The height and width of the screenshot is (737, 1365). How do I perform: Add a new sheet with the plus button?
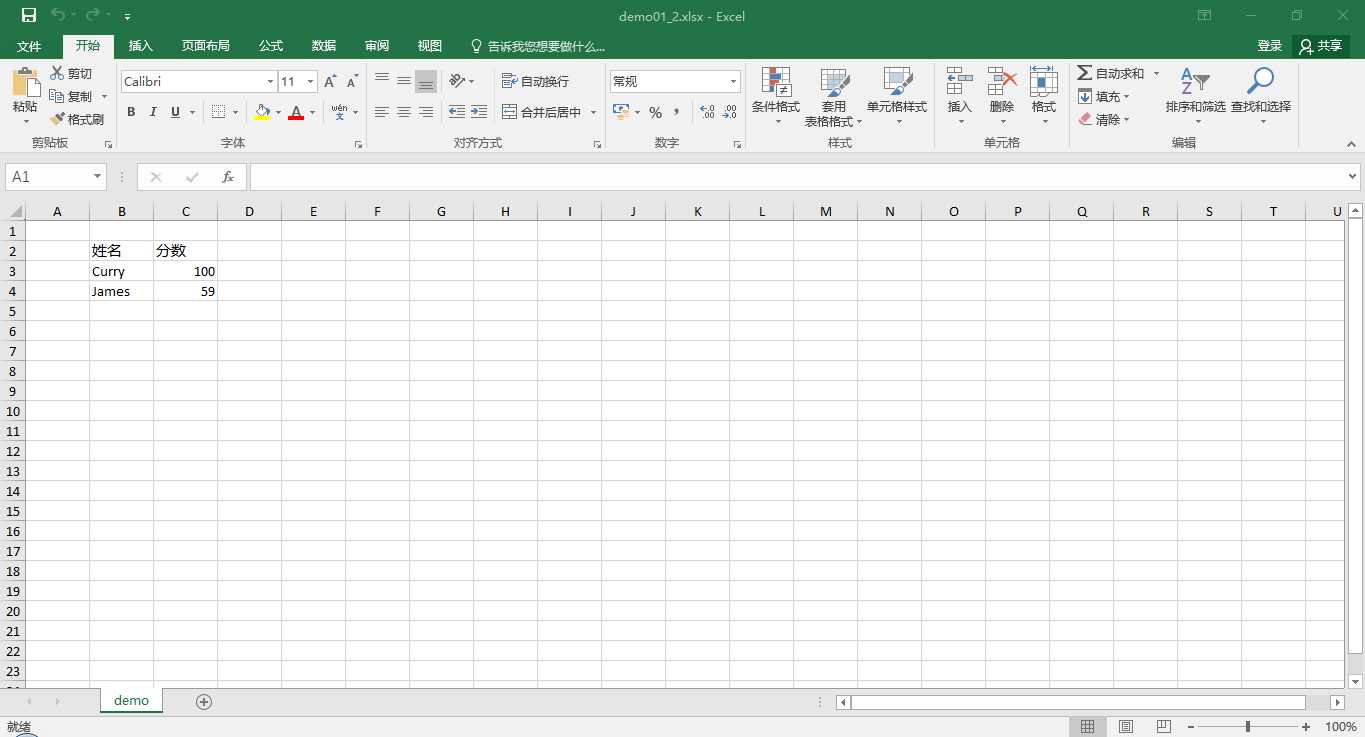204,702
